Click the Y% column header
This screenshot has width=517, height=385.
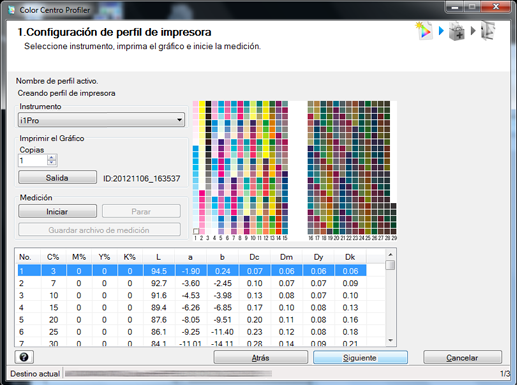104,257
